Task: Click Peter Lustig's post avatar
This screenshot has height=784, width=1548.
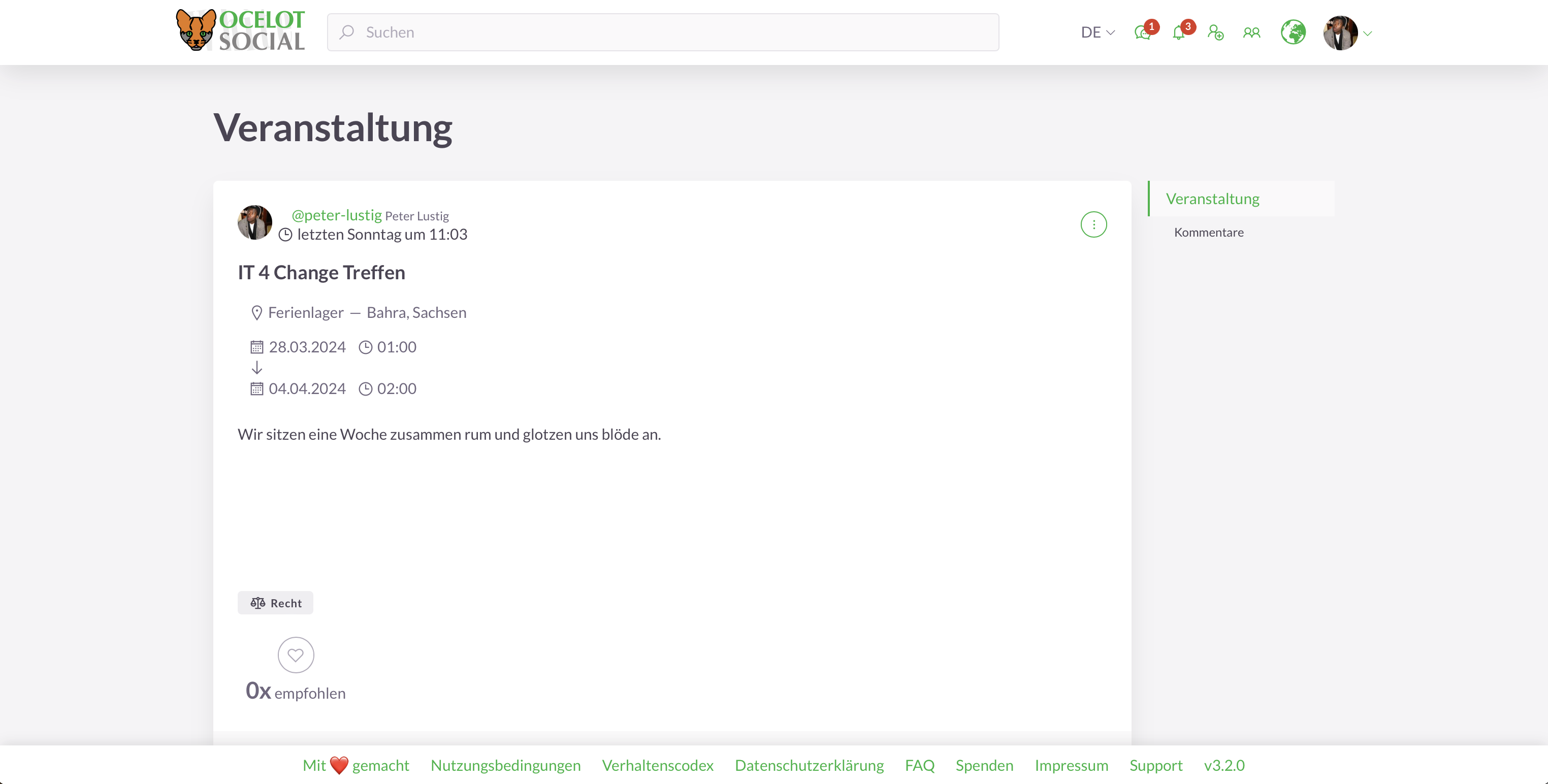Action: click(255, 222)
